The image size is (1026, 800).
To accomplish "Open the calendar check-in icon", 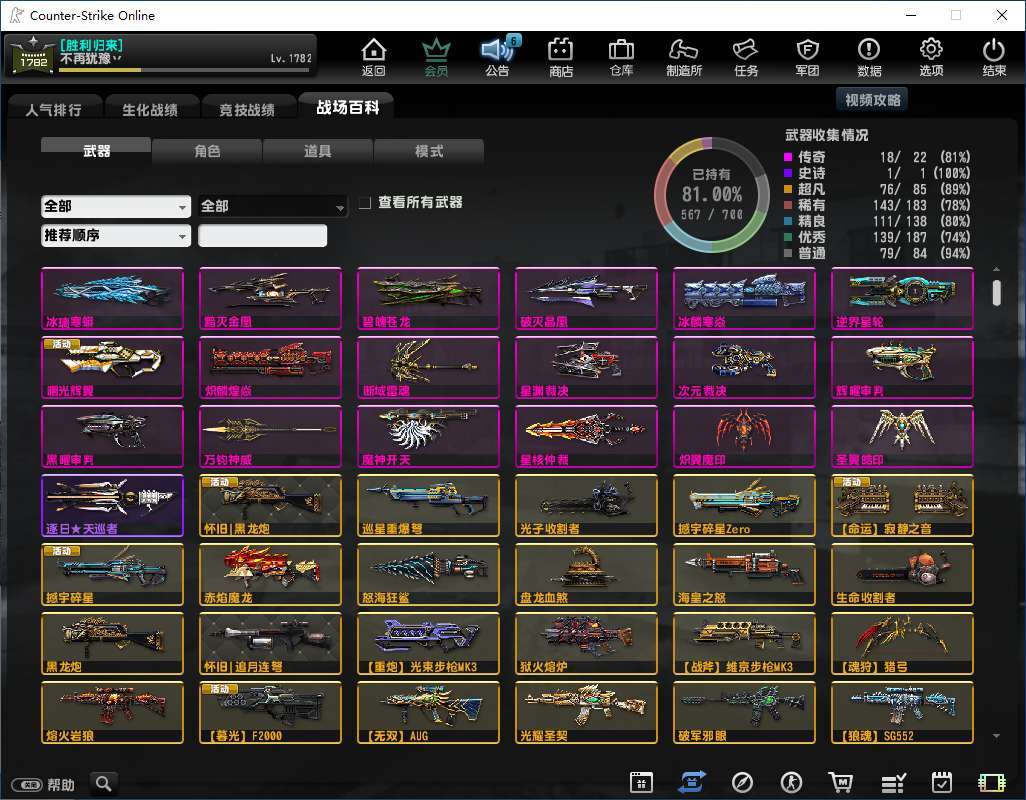I will pos(942,782).
